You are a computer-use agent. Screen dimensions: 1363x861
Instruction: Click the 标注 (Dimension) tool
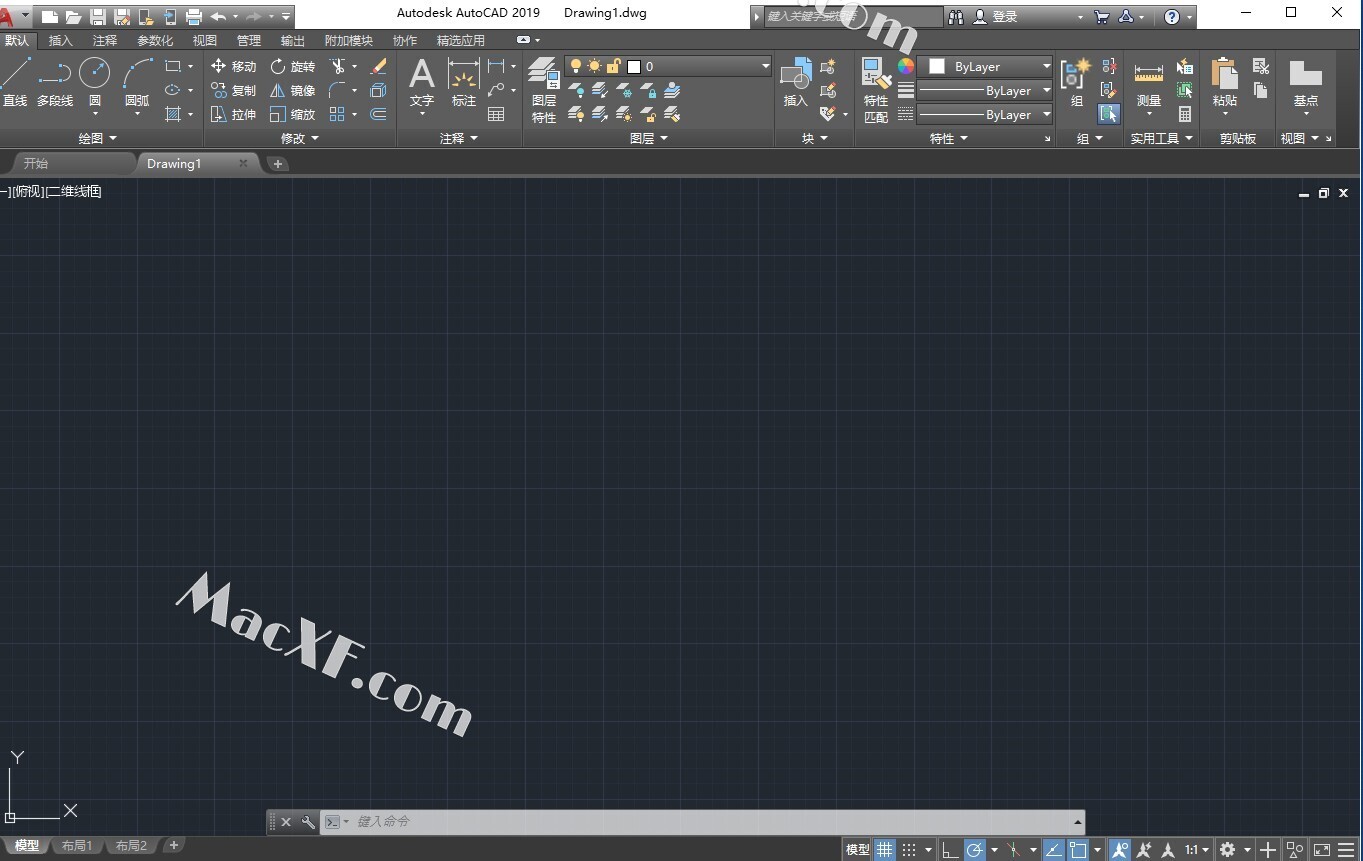point(463,82)
